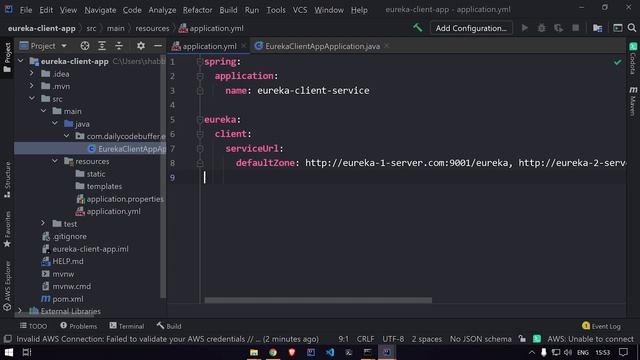
Task: Open the Project view dropdown
Action: pos(43,46)
